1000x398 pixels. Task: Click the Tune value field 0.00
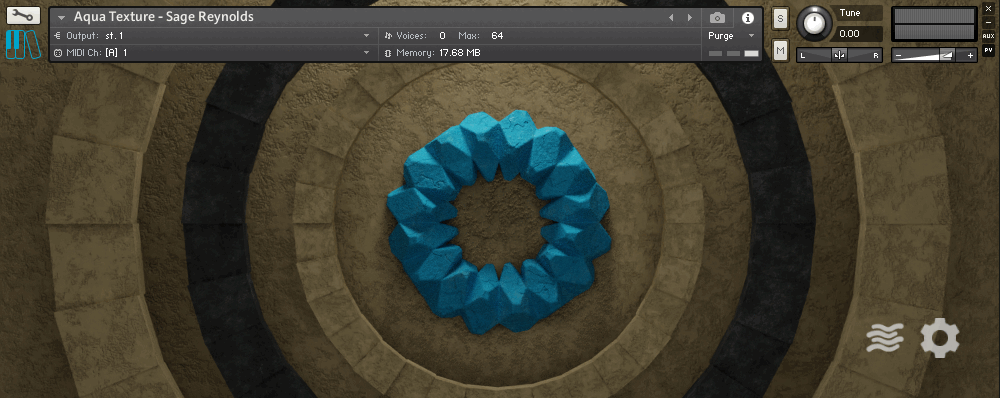tap(859, 34)
